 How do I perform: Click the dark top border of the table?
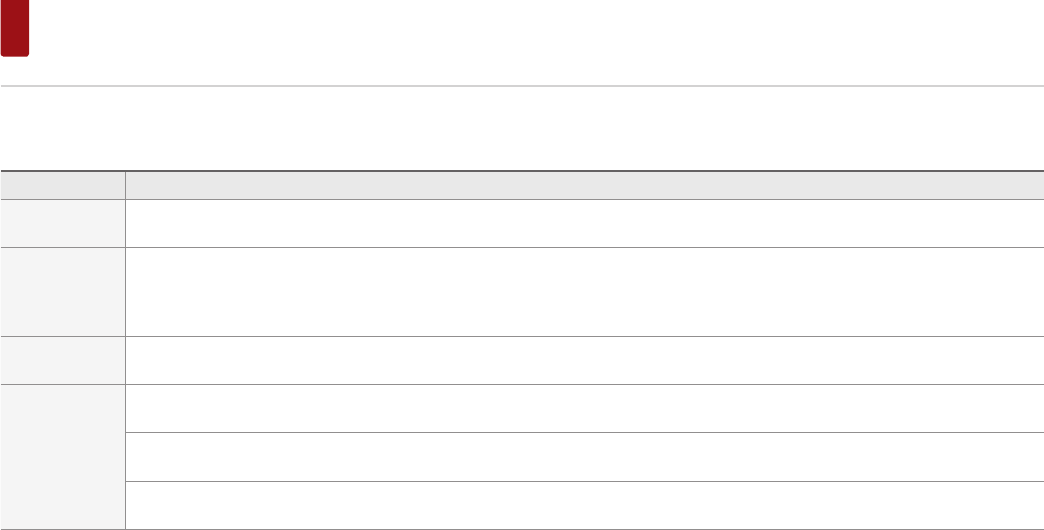pyautogui.click(x=522, y=171)
